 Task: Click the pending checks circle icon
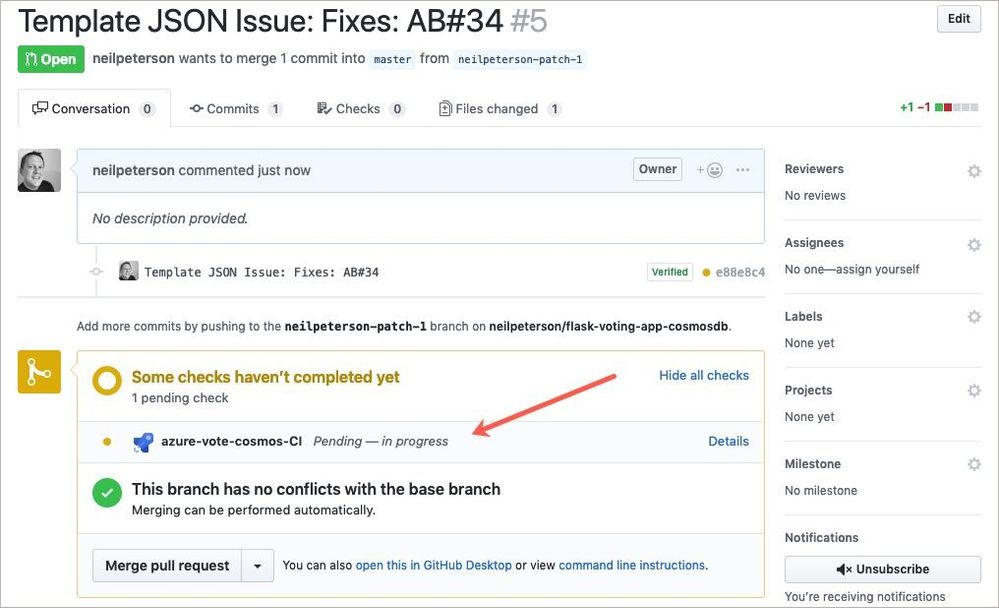(x=107, y=380)
